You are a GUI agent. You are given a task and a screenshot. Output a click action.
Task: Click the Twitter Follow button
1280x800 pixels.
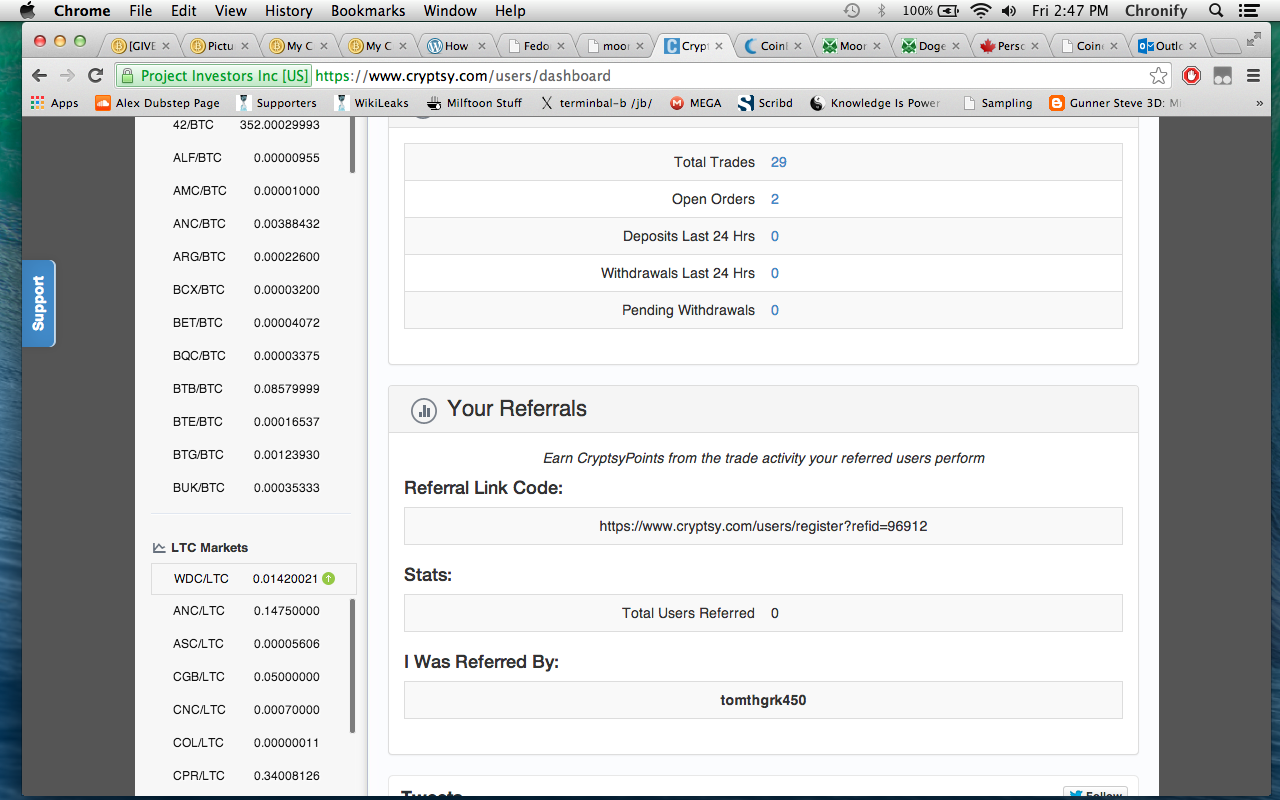click(1095, 794)
